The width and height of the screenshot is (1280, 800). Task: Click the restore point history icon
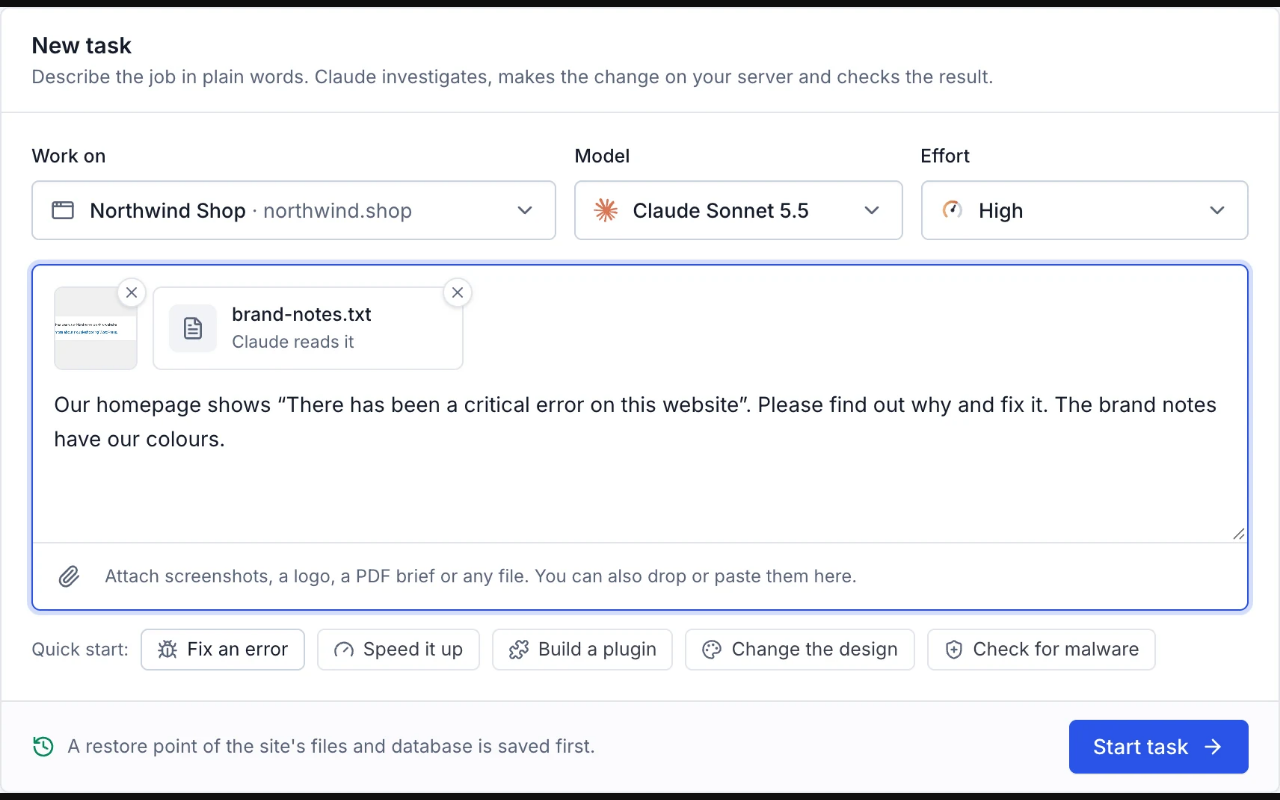point(43,746)
